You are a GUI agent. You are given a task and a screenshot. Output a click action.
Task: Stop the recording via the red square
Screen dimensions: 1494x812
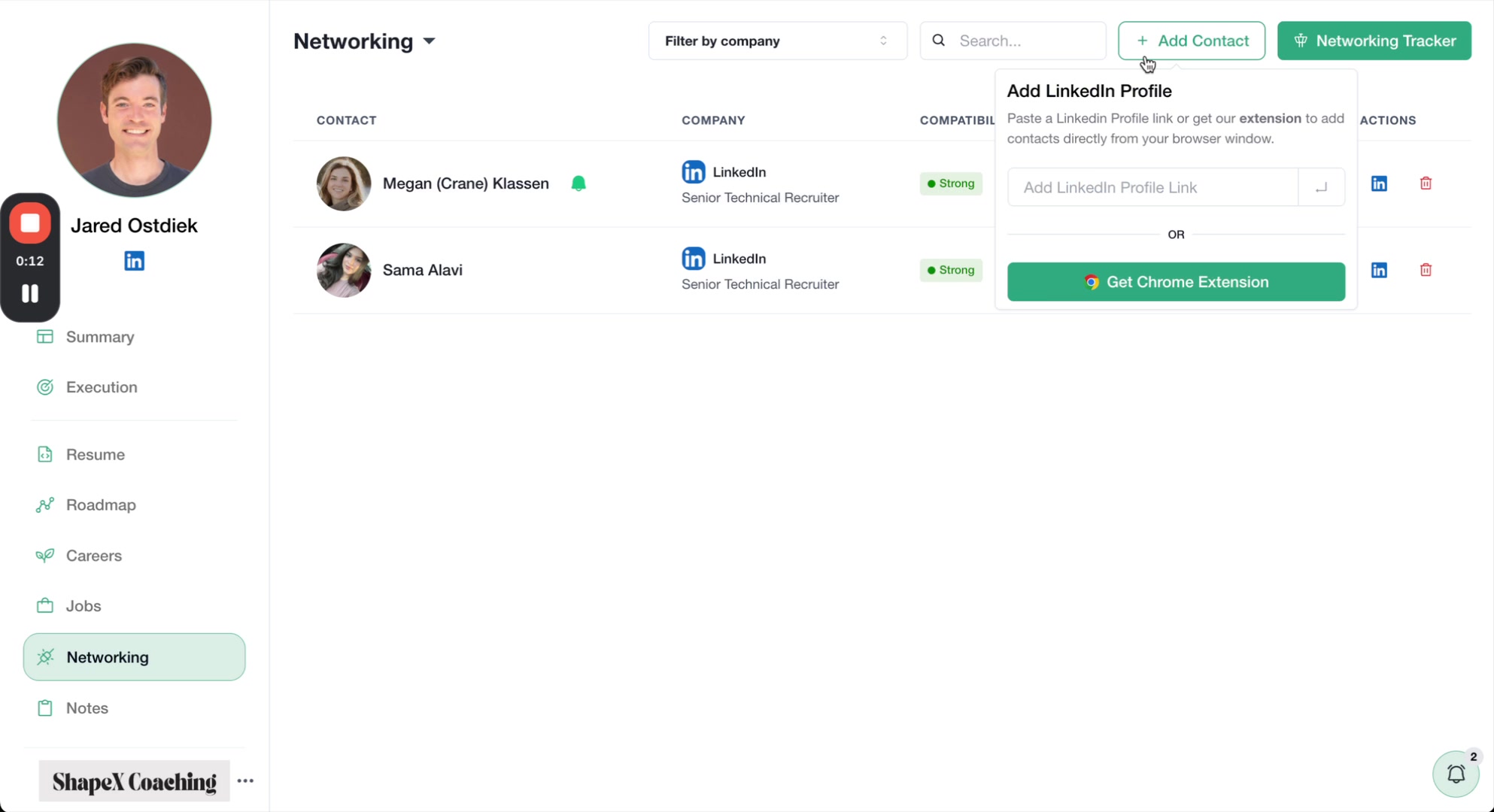point(30,223)
